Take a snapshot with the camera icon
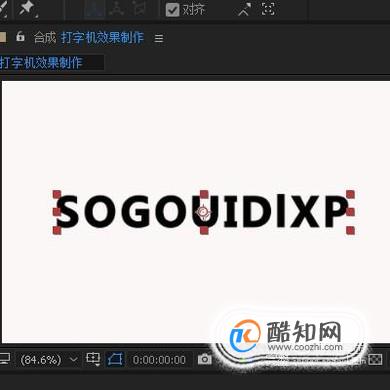 tap(205, 359)
